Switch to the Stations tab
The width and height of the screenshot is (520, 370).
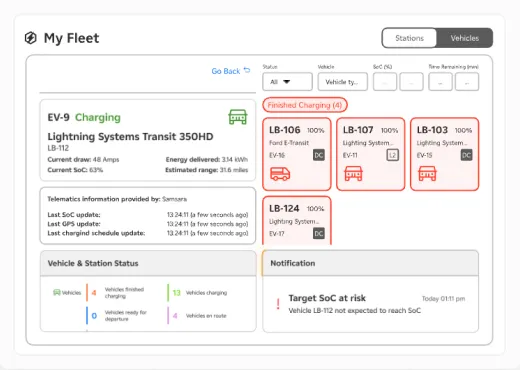pos(409,38)
